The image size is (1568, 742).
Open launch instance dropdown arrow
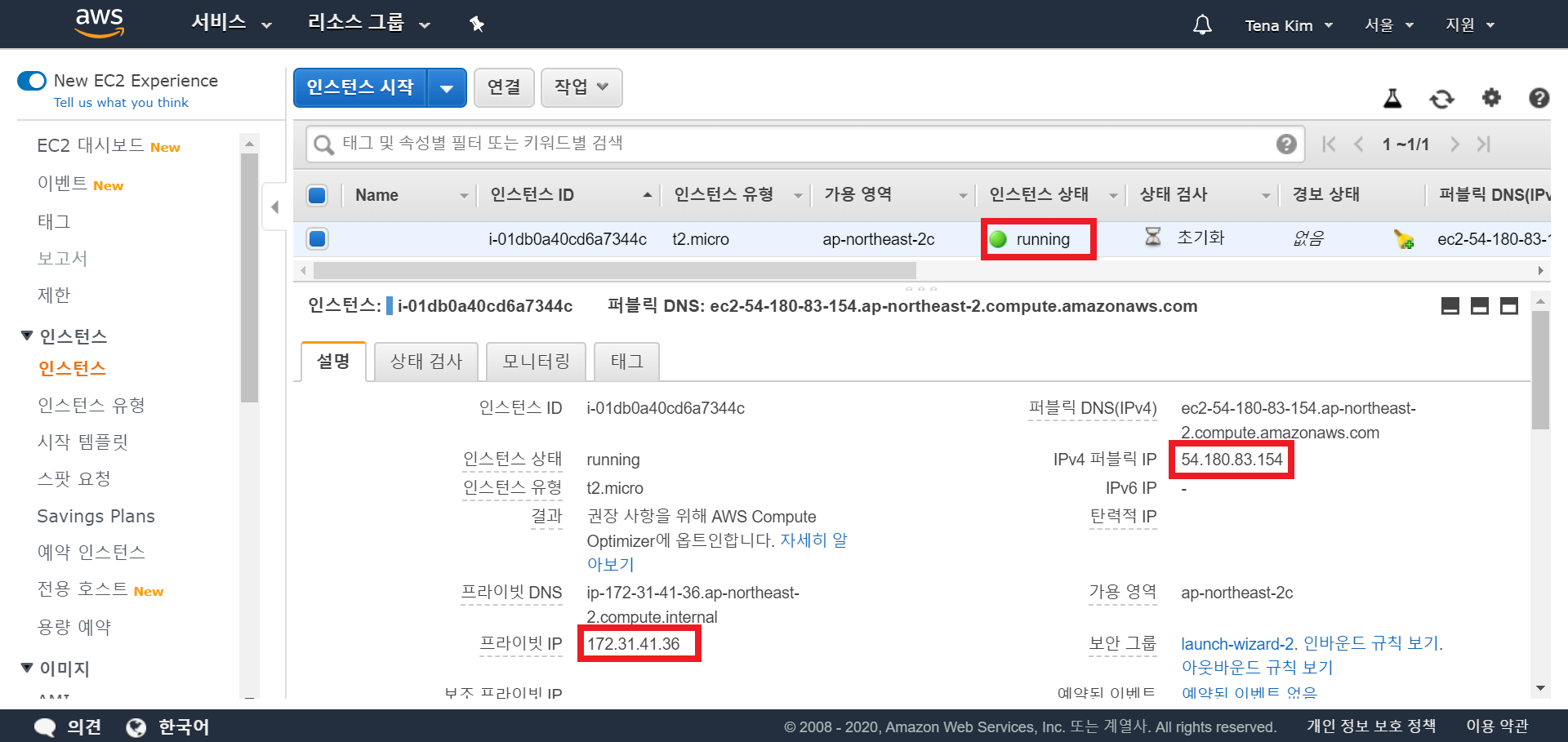coord(447,88)
